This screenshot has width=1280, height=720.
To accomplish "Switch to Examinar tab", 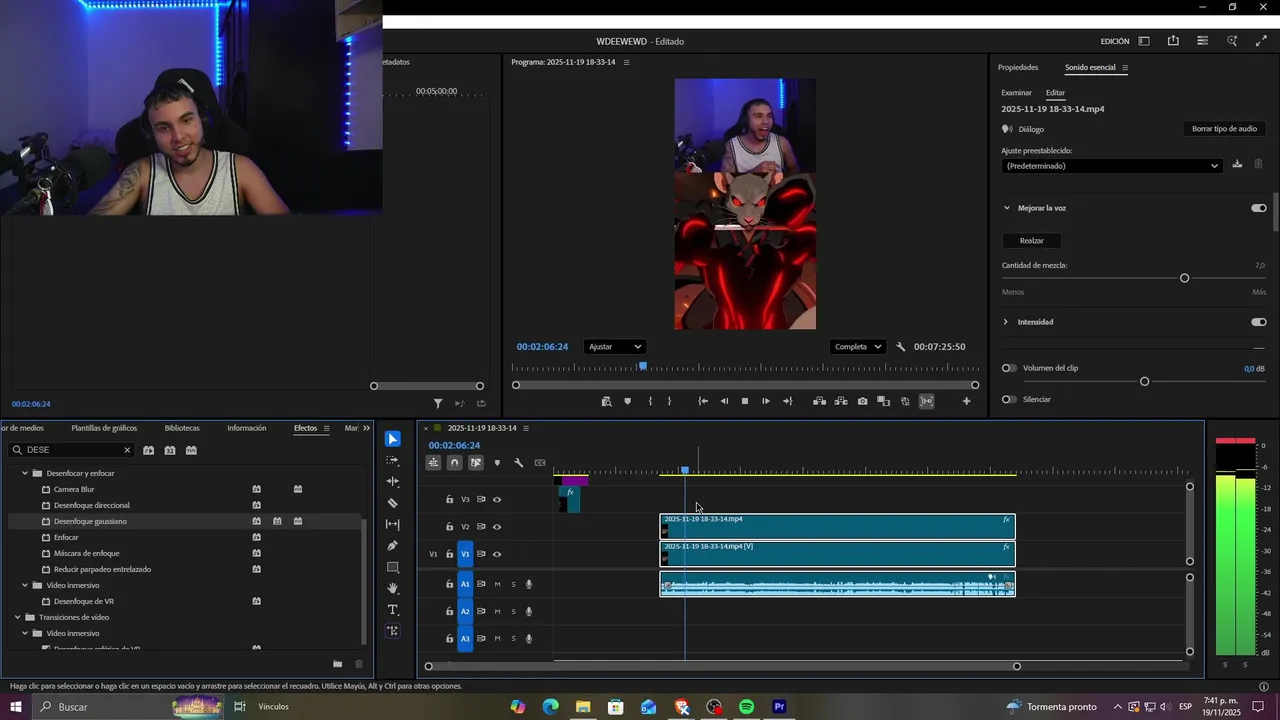I will (x=1016, y=92).
